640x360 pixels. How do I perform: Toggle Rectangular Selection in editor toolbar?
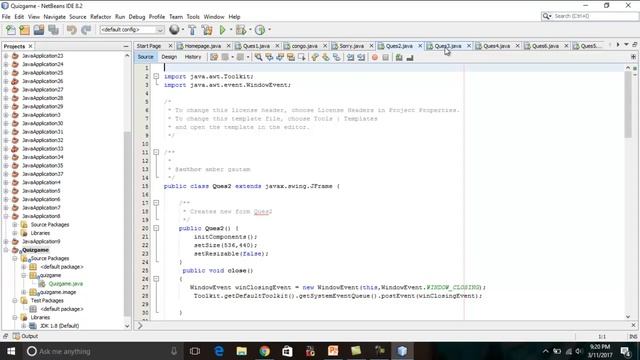(x=302, y=58)
